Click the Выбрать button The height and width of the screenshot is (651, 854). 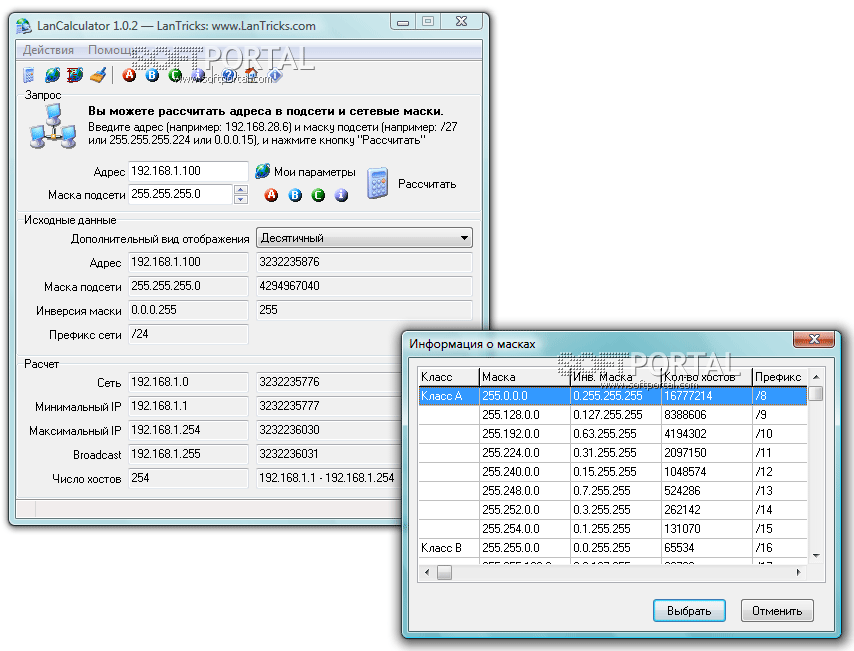[x=689, y=611]
